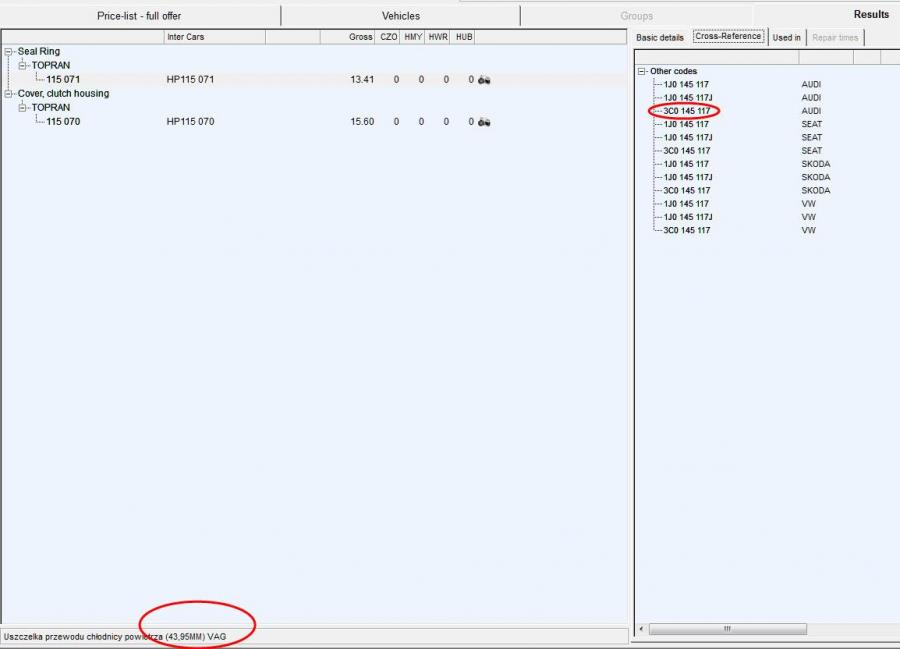Screen dimensions: 900x649
Task: Click the Inter Cars column header
Action: 185,37
